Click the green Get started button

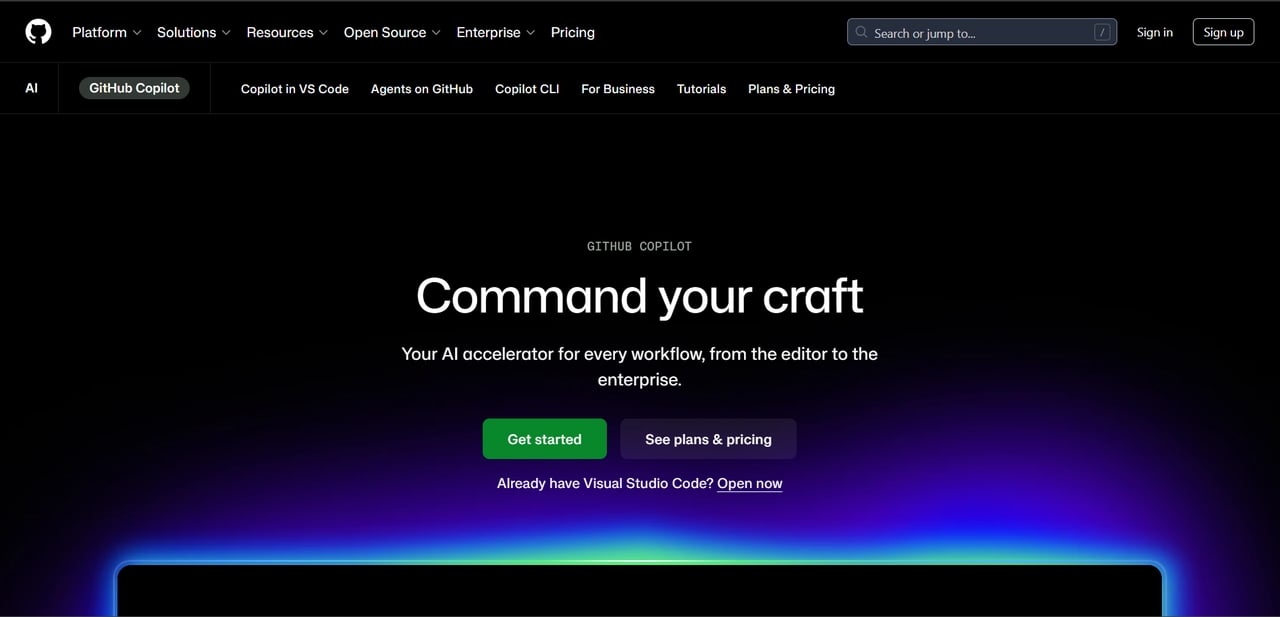pos(544,439)
